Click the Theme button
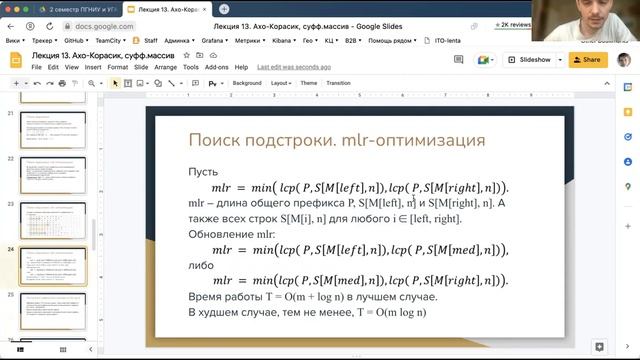Image resolution: width=640 pixels, height=360 pixels. coord(309,83)
